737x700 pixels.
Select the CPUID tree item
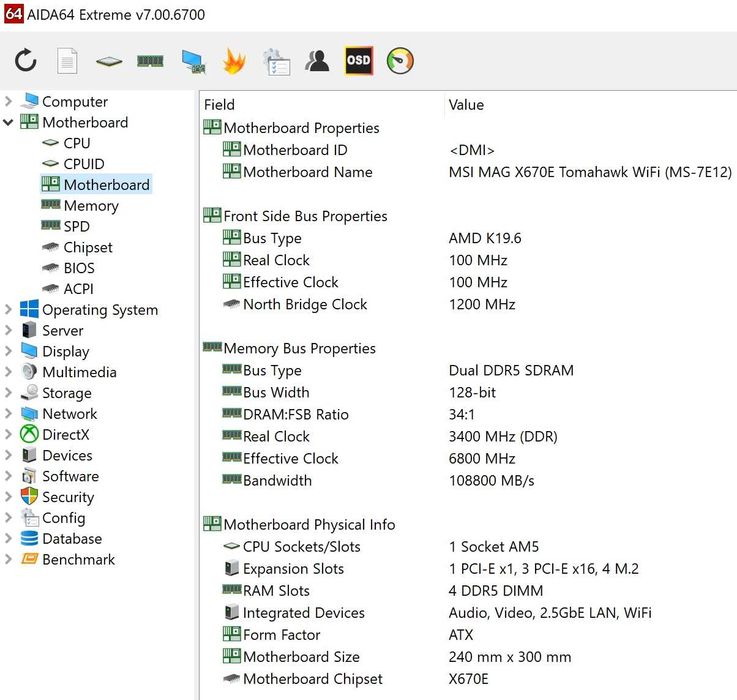73,164
